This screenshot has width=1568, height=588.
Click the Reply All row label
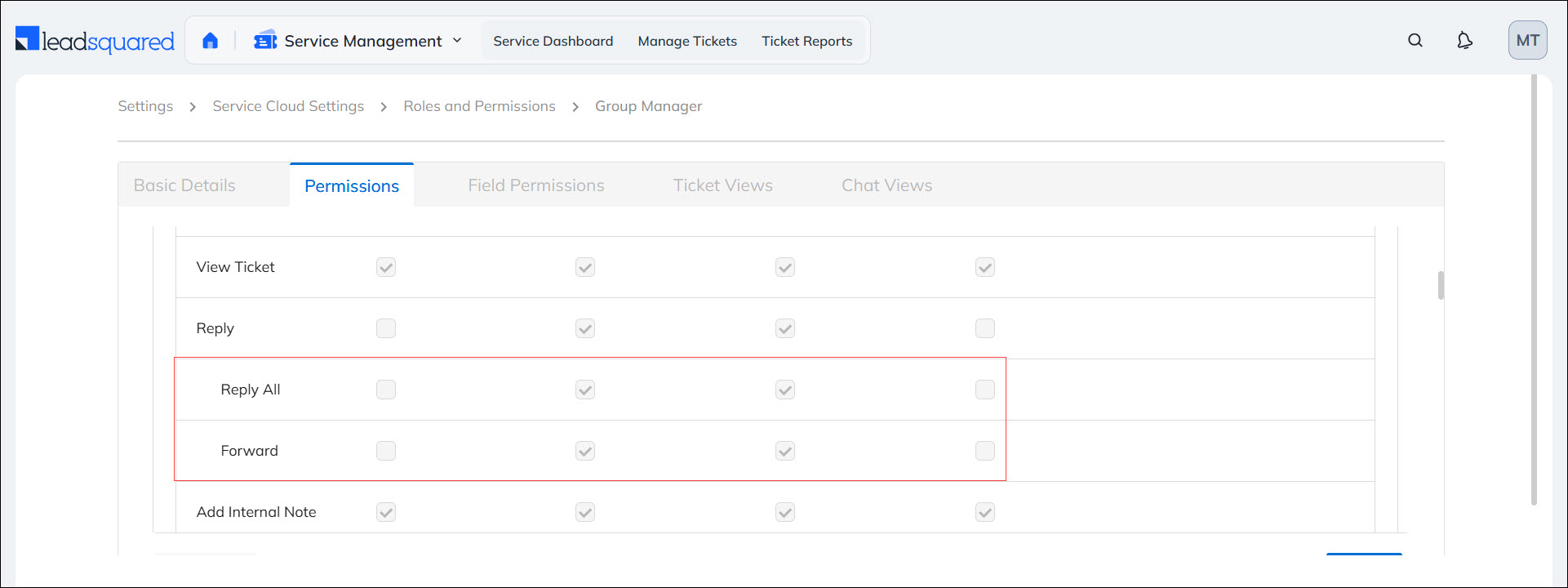point(250,390)
